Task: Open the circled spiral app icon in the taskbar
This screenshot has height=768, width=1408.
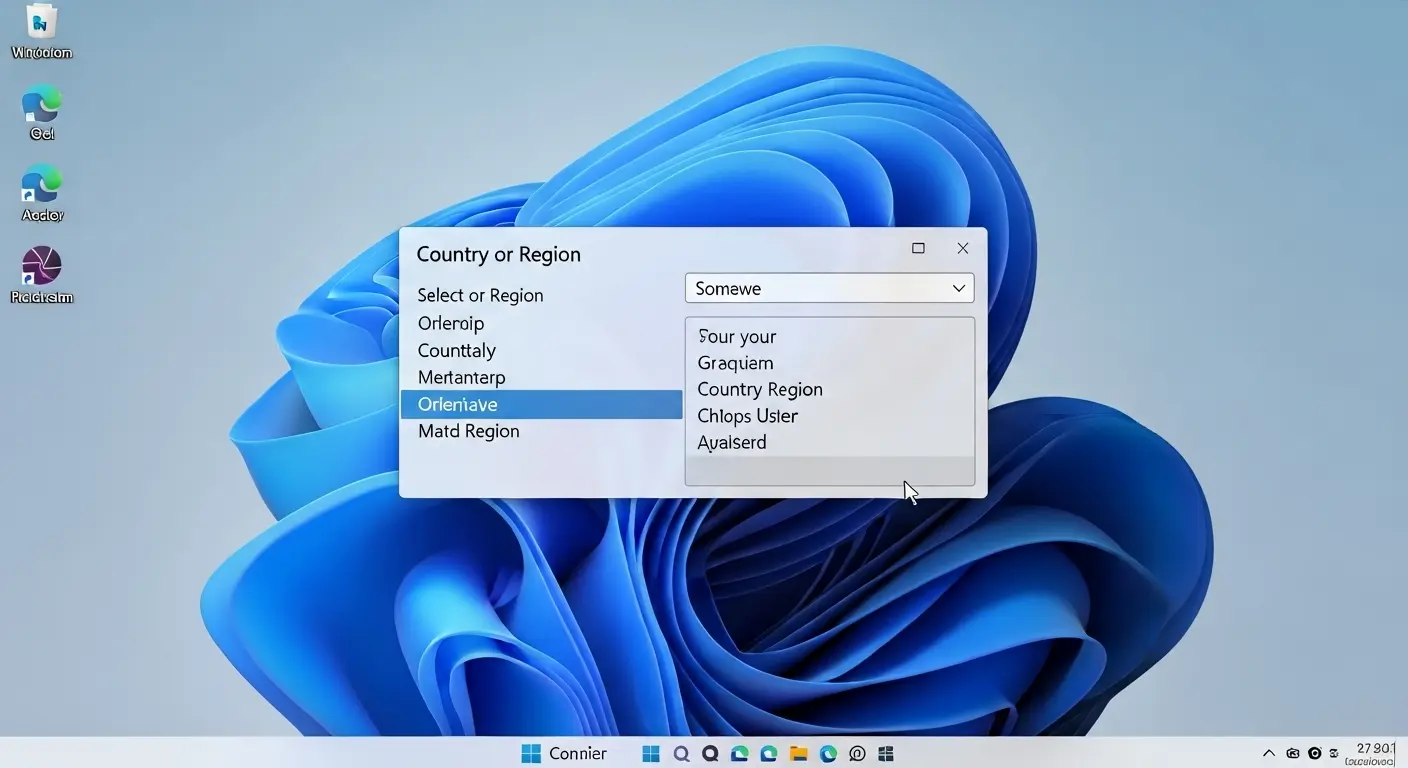Action: 857,754
